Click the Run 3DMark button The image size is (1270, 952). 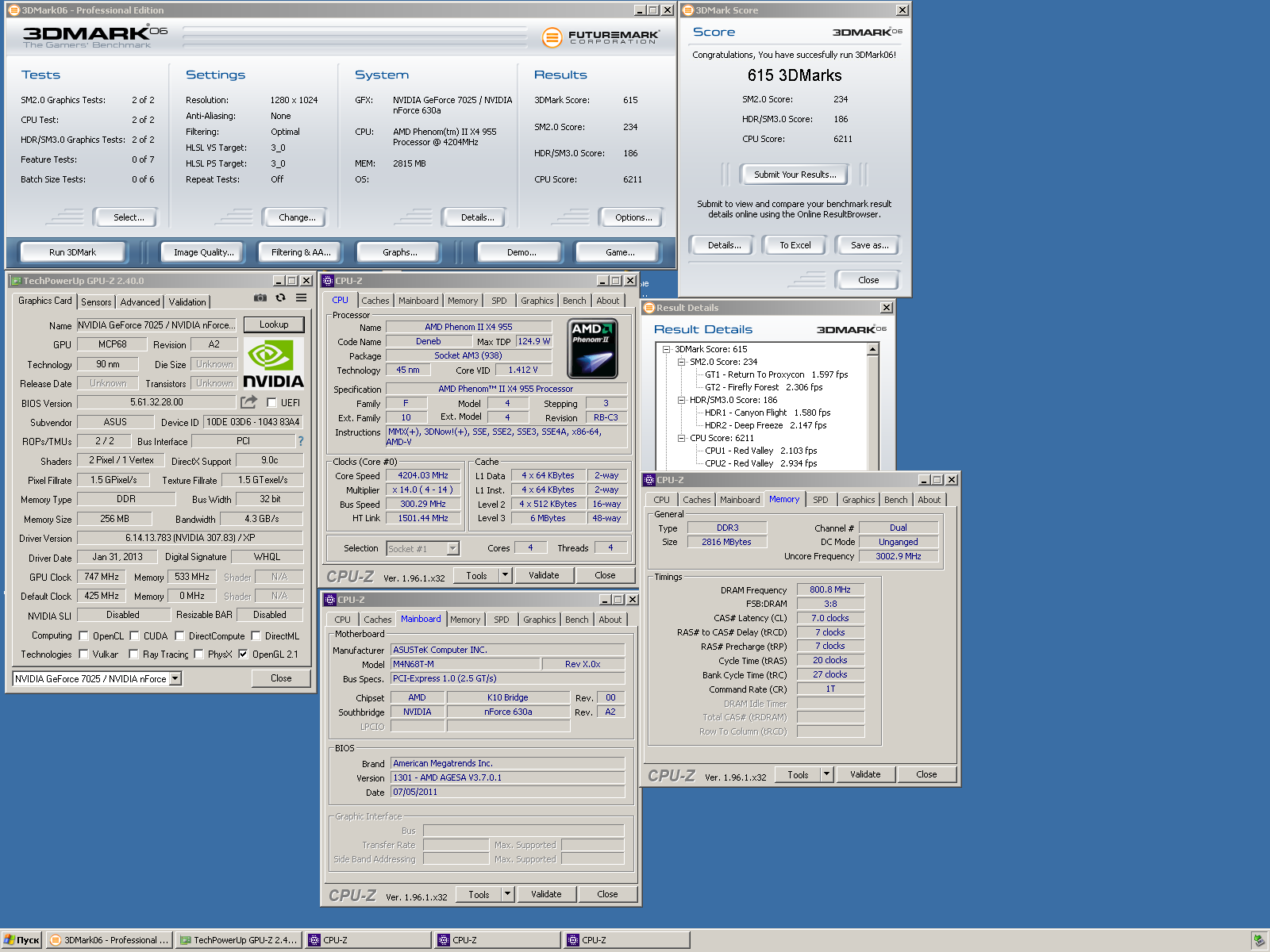pyautogui.click(x=72, y=252)
